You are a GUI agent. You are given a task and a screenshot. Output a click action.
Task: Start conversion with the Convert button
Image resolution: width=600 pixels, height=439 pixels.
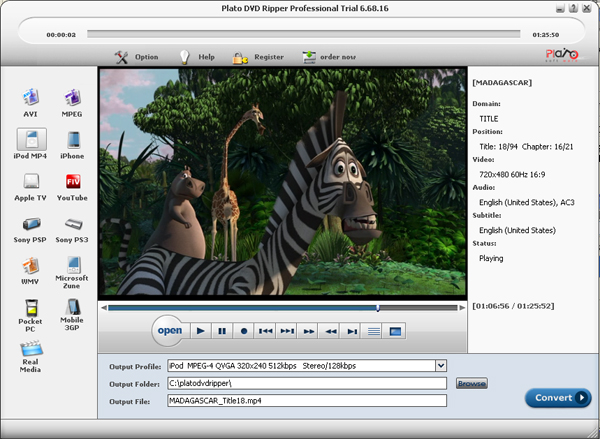tap(558, 398)
